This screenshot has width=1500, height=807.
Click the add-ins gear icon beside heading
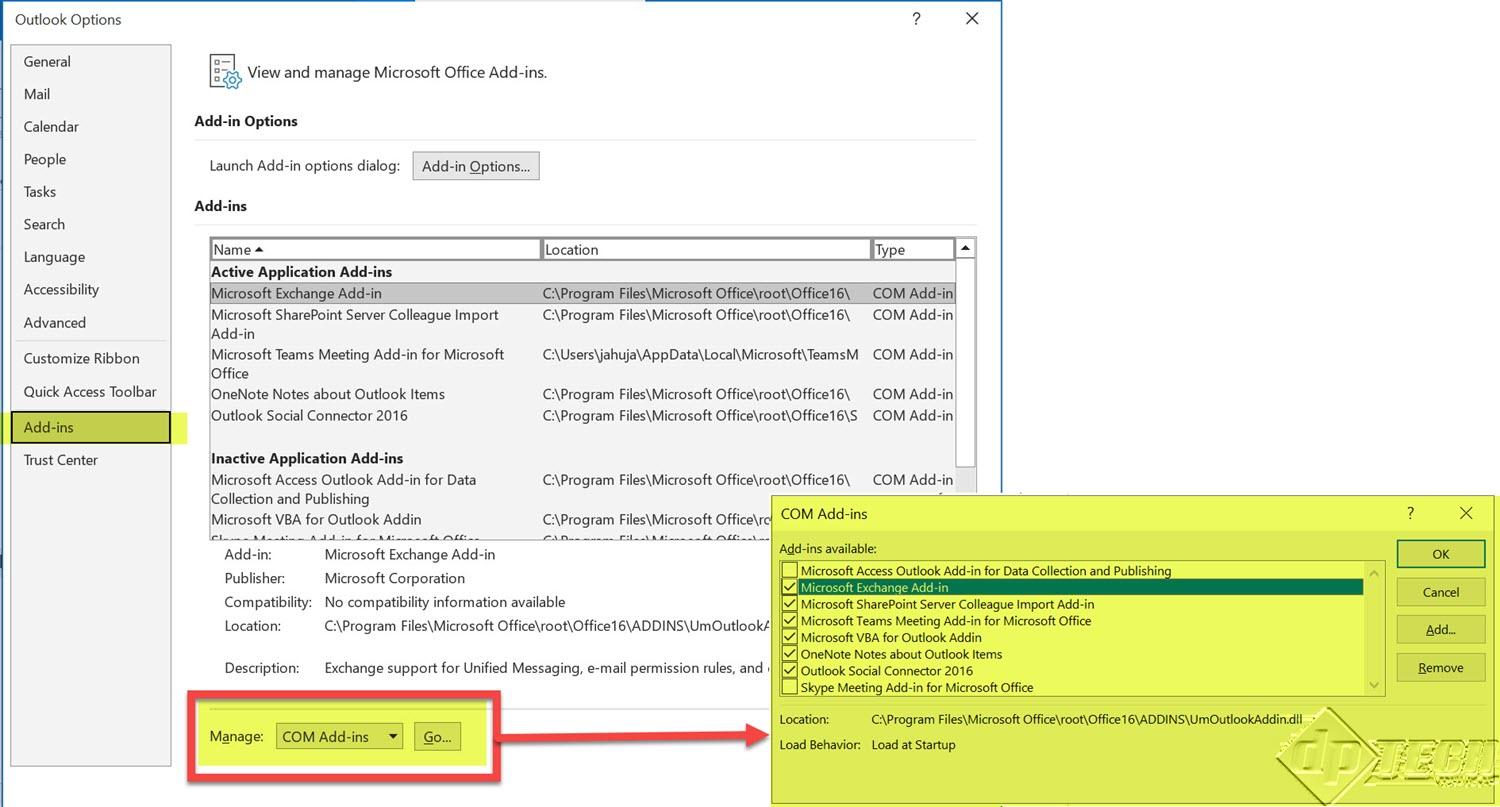coord(225,72)
